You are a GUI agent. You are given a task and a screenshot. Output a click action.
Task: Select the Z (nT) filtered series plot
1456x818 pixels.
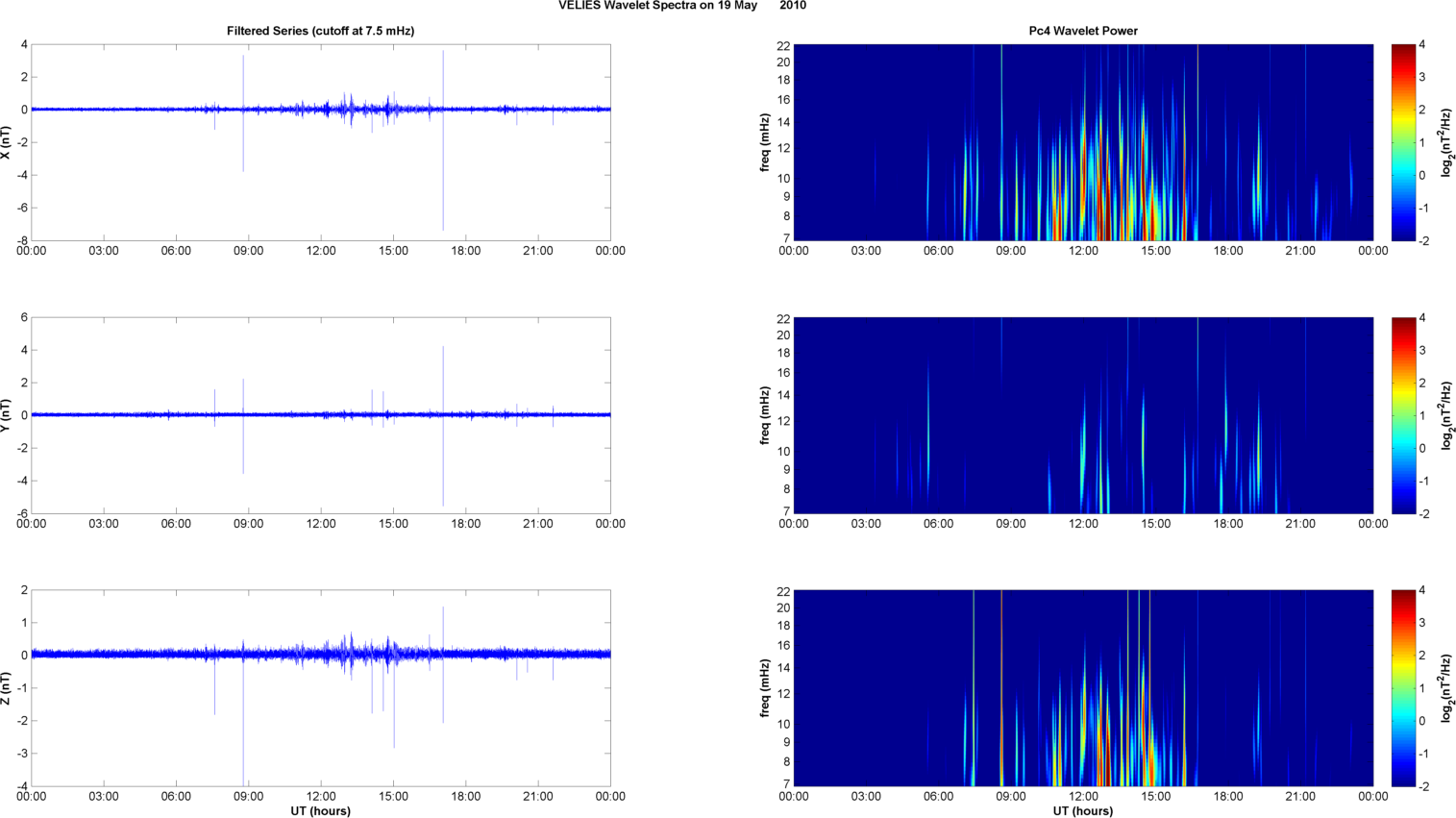321,688
